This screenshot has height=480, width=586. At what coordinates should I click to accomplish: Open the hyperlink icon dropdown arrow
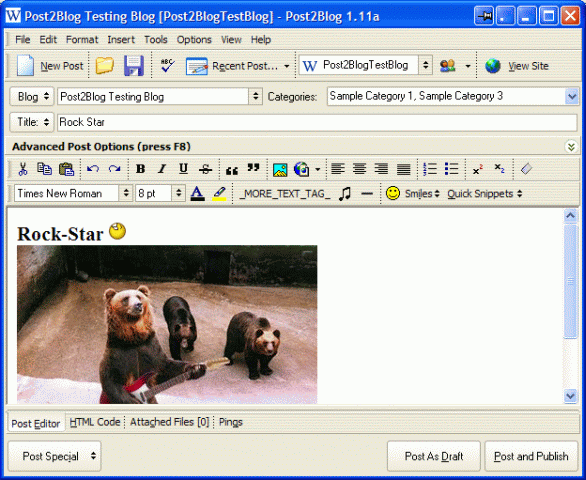click(318, 169)
